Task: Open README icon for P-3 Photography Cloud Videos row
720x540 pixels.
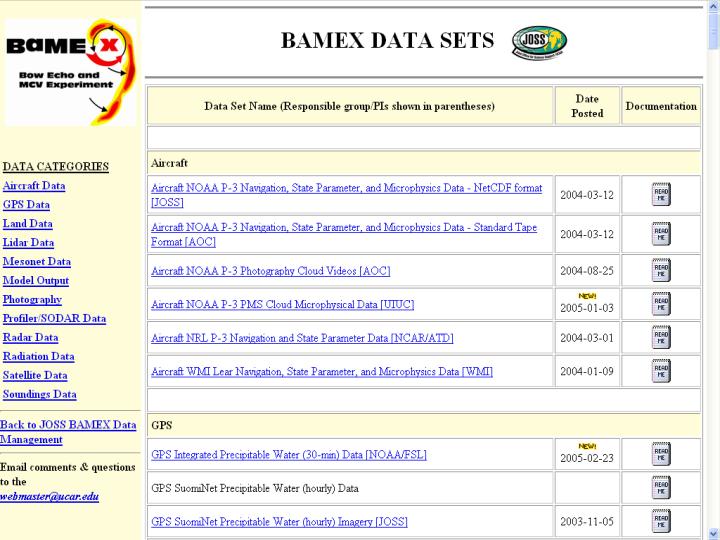Action: point(661,270)
